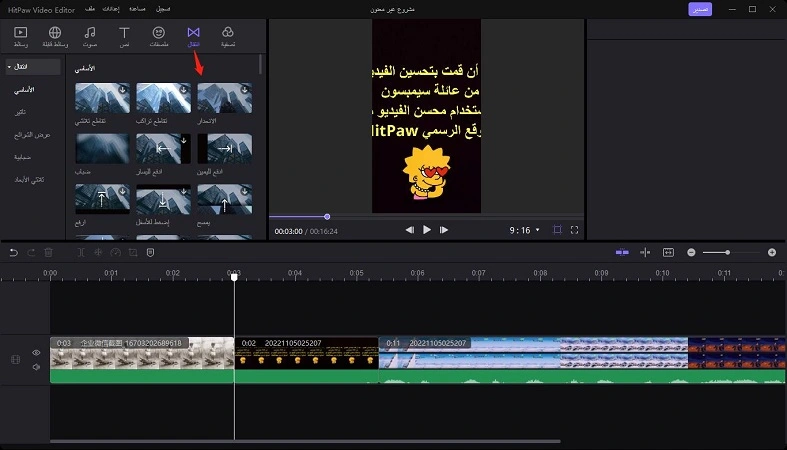The width and height of the screenshot is (787, 450).
Task: Select the 0:11 clip 20221105025207
Action: tap(582, 360)
